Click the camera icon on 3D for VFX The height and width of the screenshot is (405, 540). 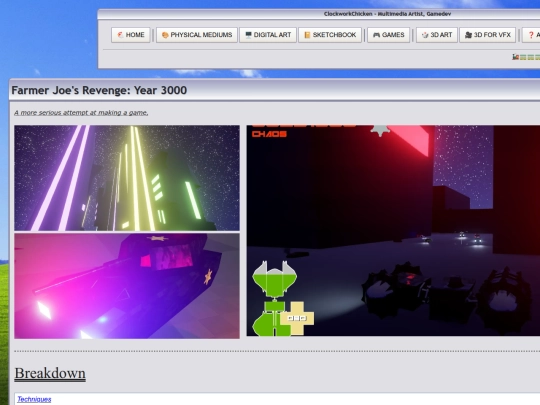coord(468,35)
